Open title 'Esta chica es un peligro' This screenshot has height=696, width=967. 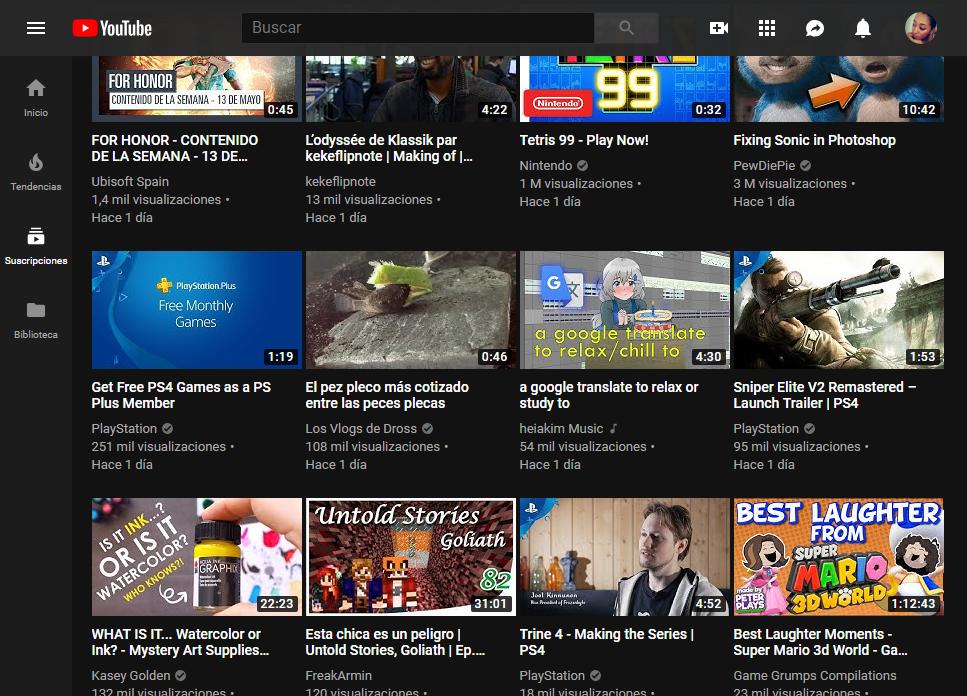click(395, 642)
